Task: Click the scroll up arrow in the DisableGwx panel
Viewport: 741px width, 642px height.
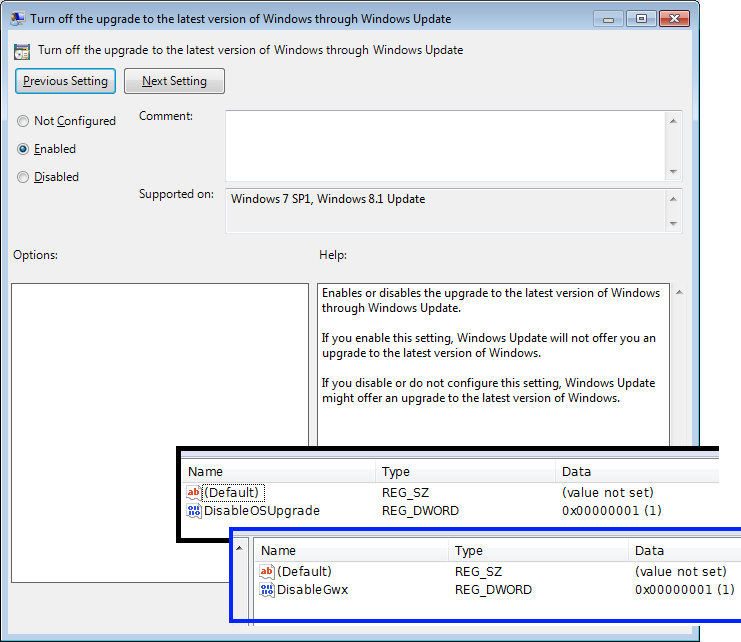Action: (x=240, y=548)
